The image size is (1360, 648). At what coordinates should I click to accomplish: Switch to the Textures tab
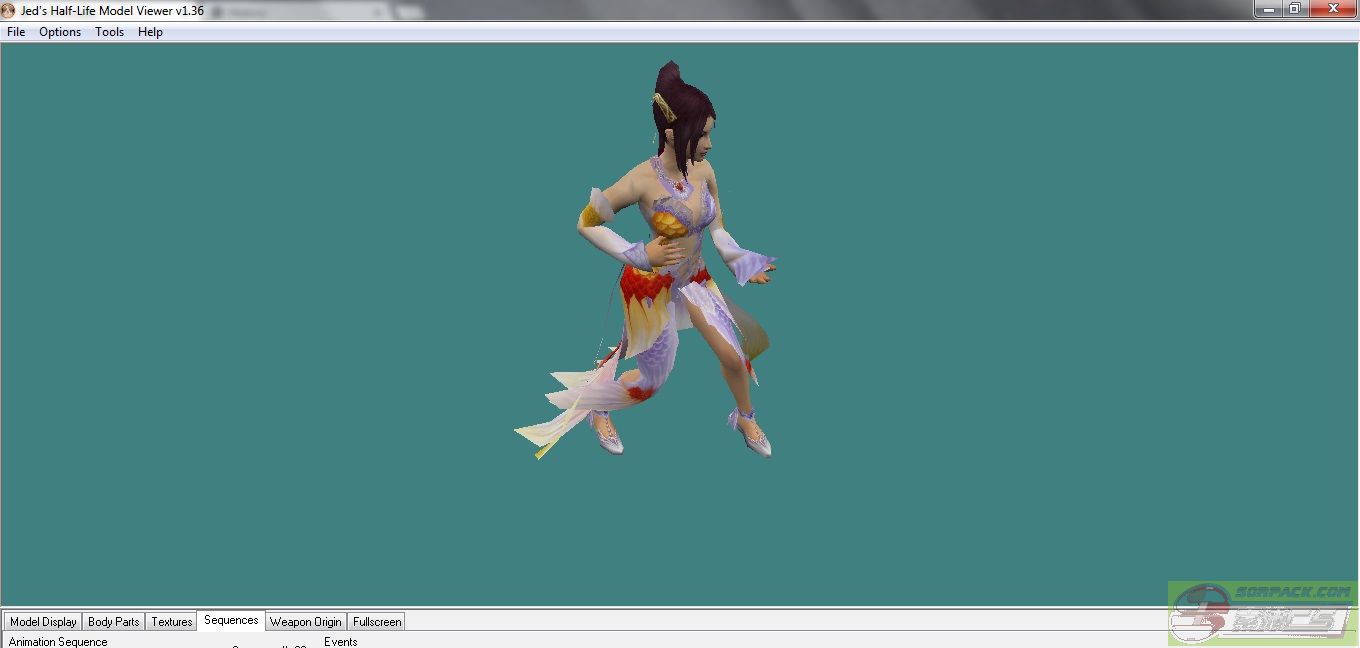tap(172, 621)
